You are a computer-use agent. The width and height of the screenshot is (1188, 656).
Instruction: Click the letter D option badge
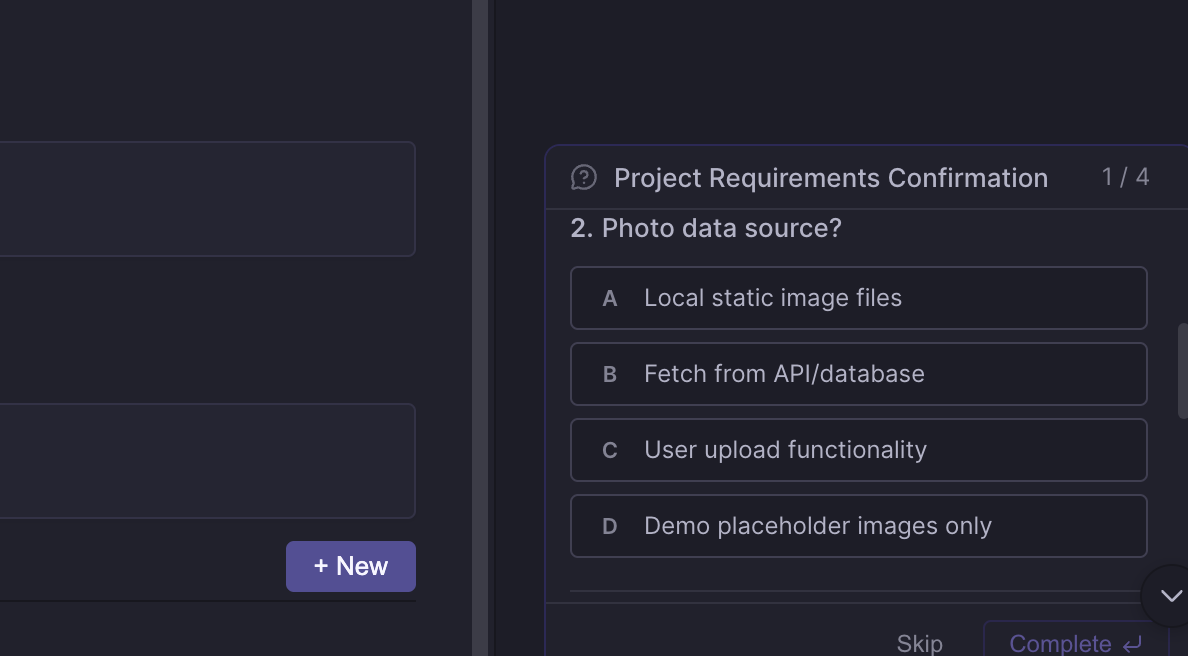tap(610, 527)
